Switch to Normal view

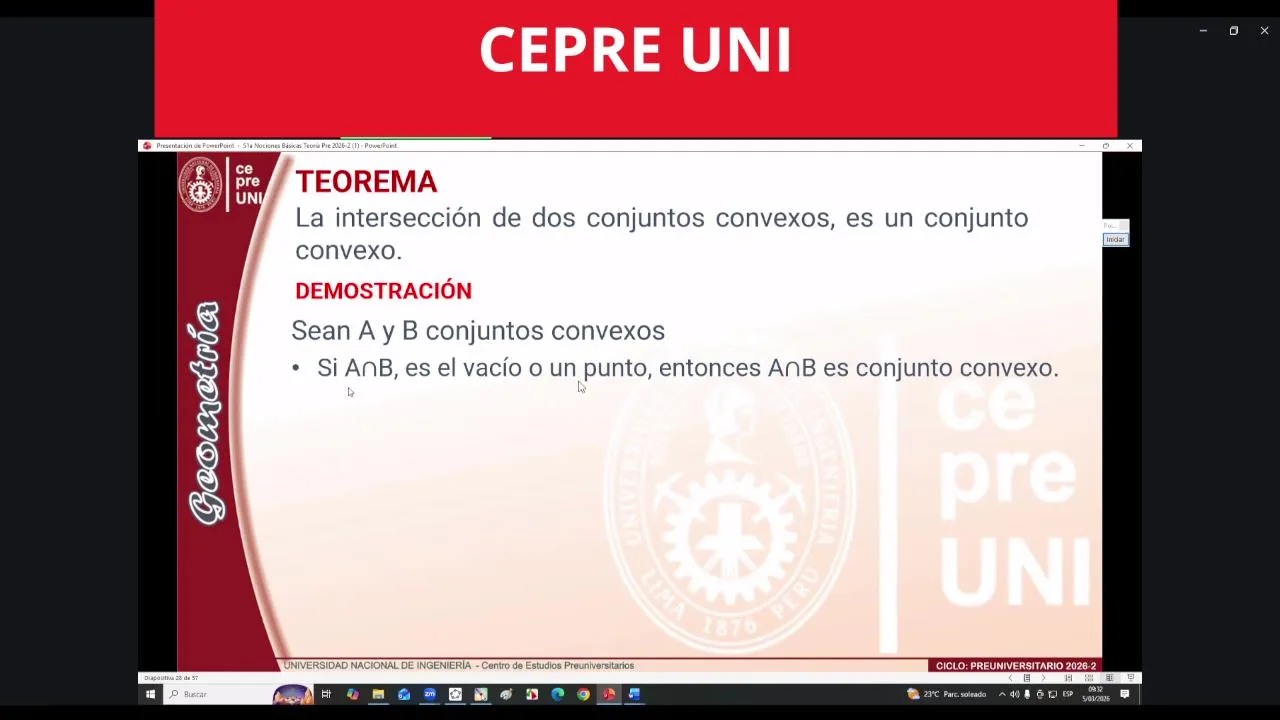(x=1068, y=678)
